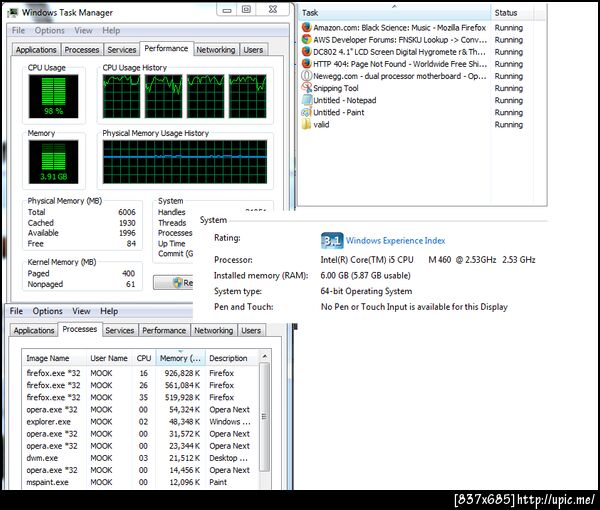Select Performance tab in top Task Manager
600x510 pixels.
(x=166, y=49)
